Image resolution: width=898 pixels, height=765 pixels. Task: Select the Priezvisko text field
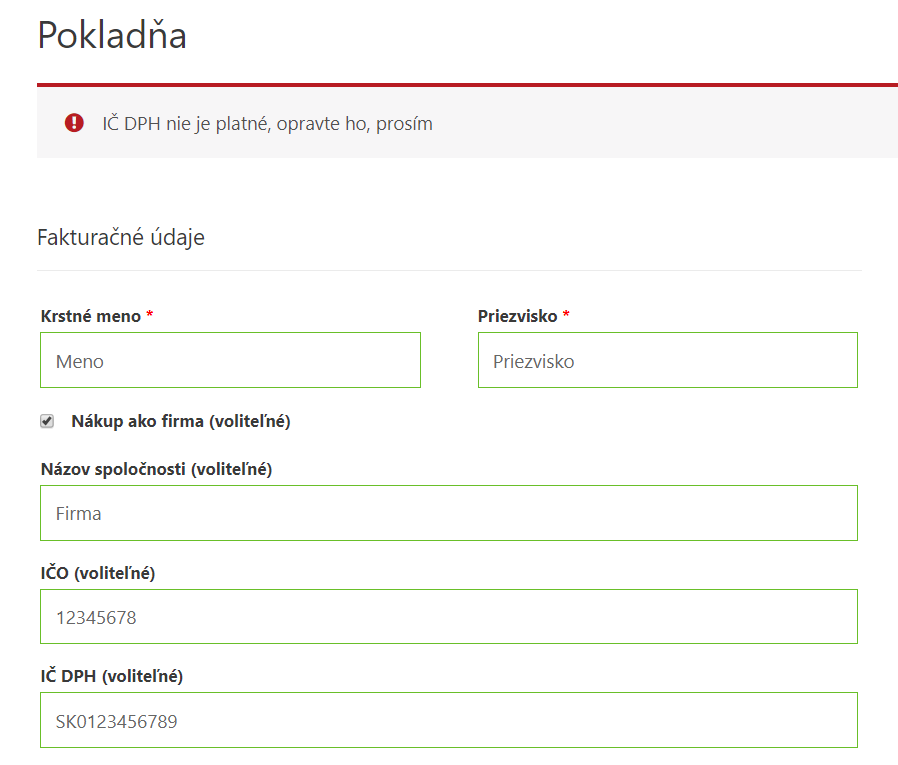pyautogui.click(x=667, y=360)
